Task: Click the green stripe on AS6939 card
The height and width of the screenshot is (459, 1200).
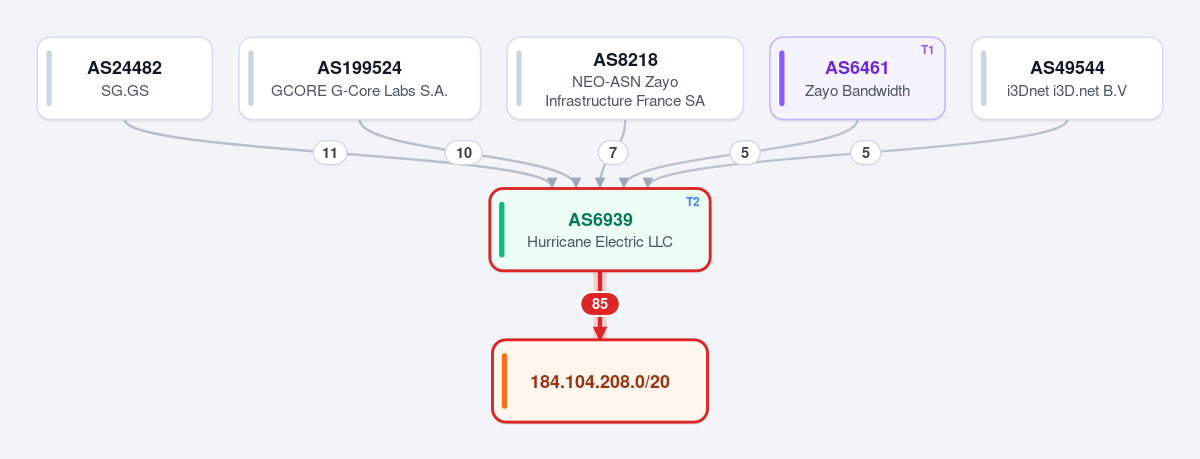Action: pos(502,229)
